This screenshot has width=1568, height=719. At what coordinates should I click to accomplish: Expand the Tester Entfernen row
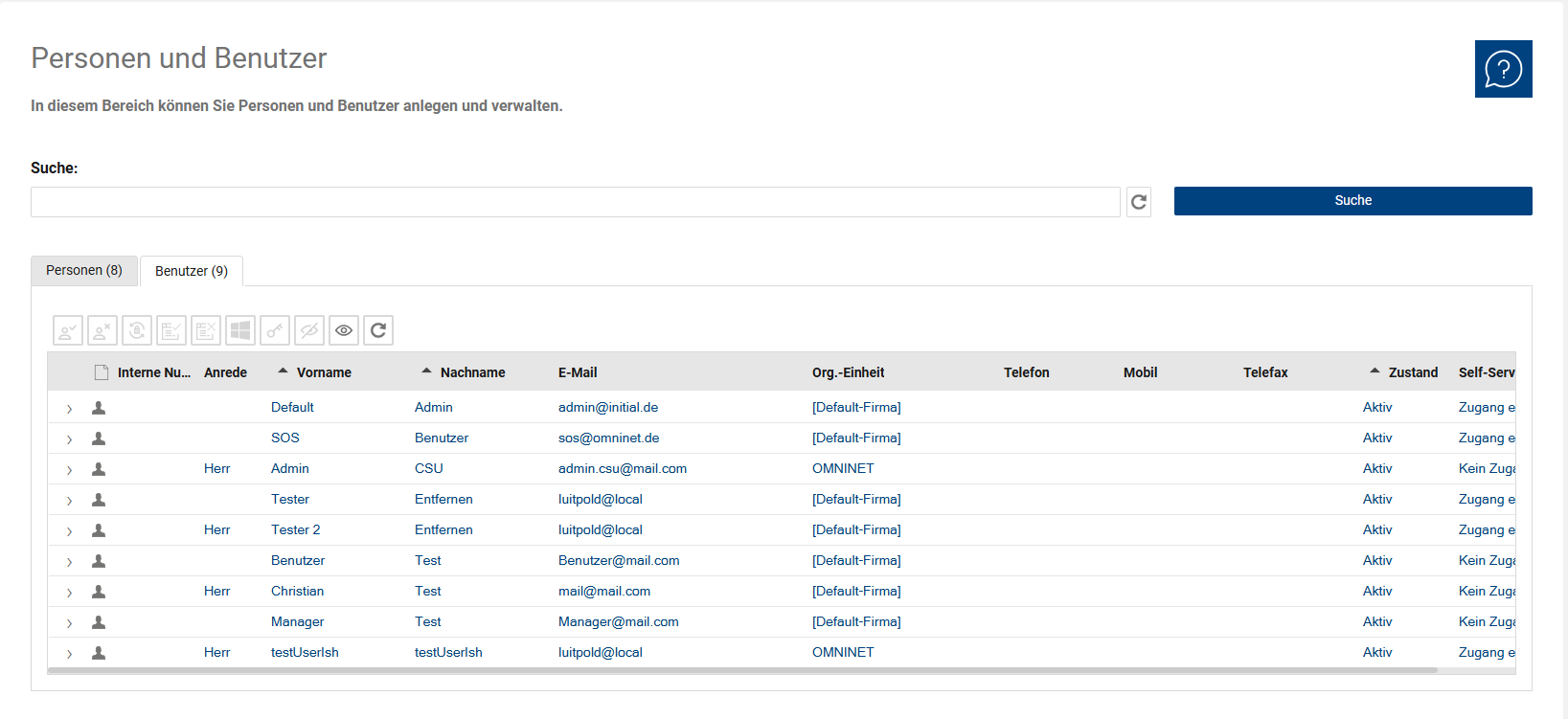click(x=69, y=501)
